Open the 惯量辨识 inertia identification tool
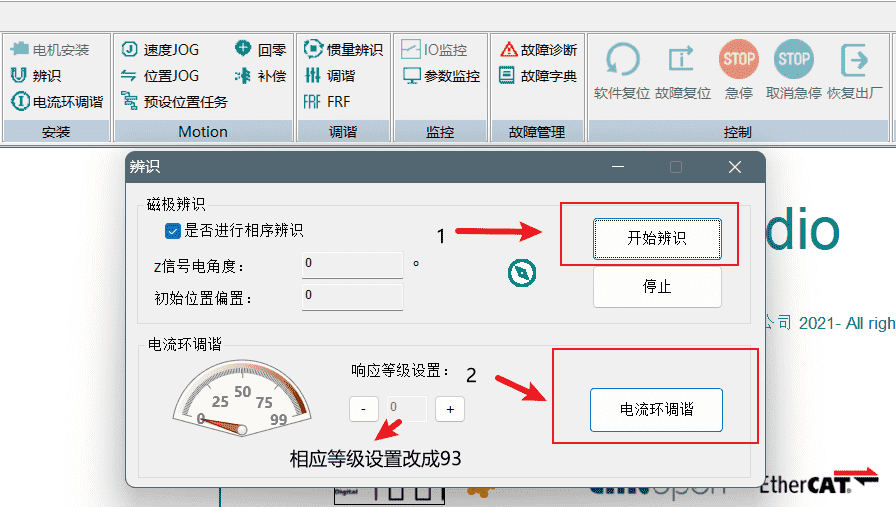 pyautogui.click(x=343, y=49)
